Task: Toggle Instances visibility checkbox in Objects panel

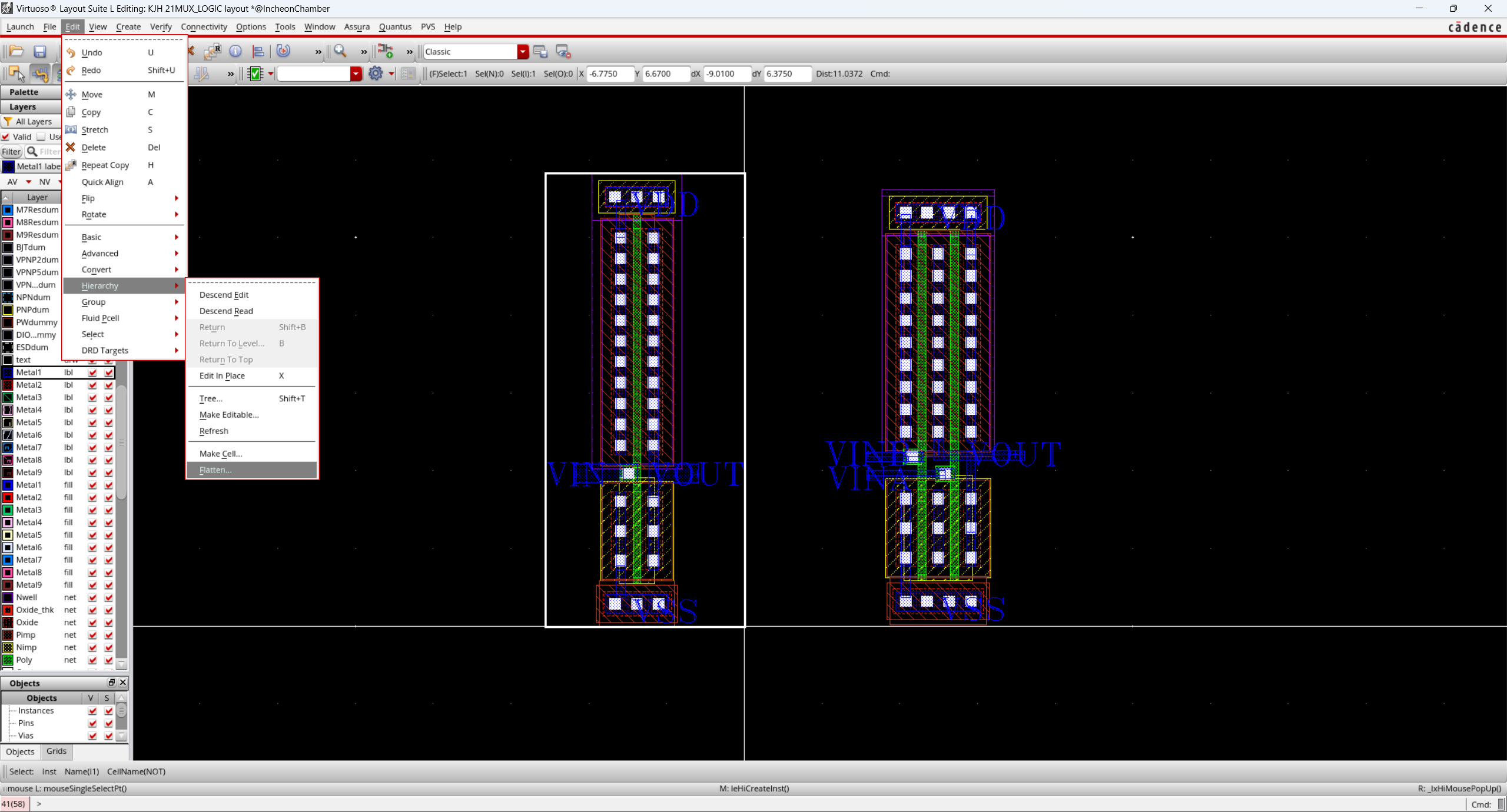Action: (92, 710)
